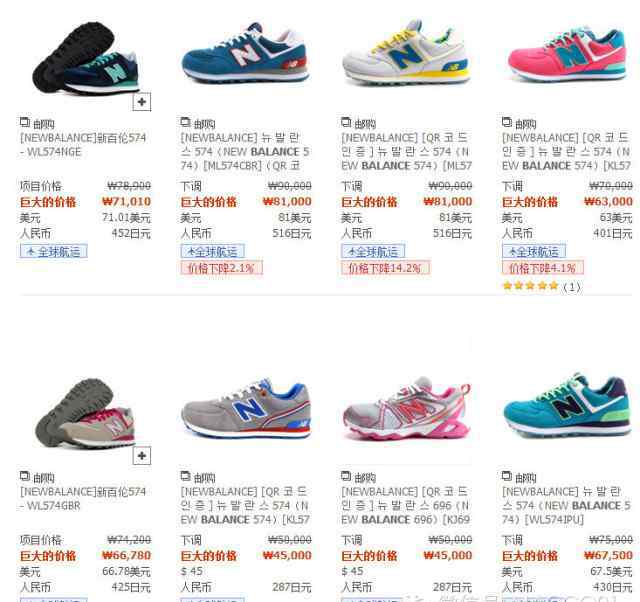Open the blue ML574CBR sneaker image
Image resolution: width=640 pixels, height=602 pixels.
tap(245, 53)
